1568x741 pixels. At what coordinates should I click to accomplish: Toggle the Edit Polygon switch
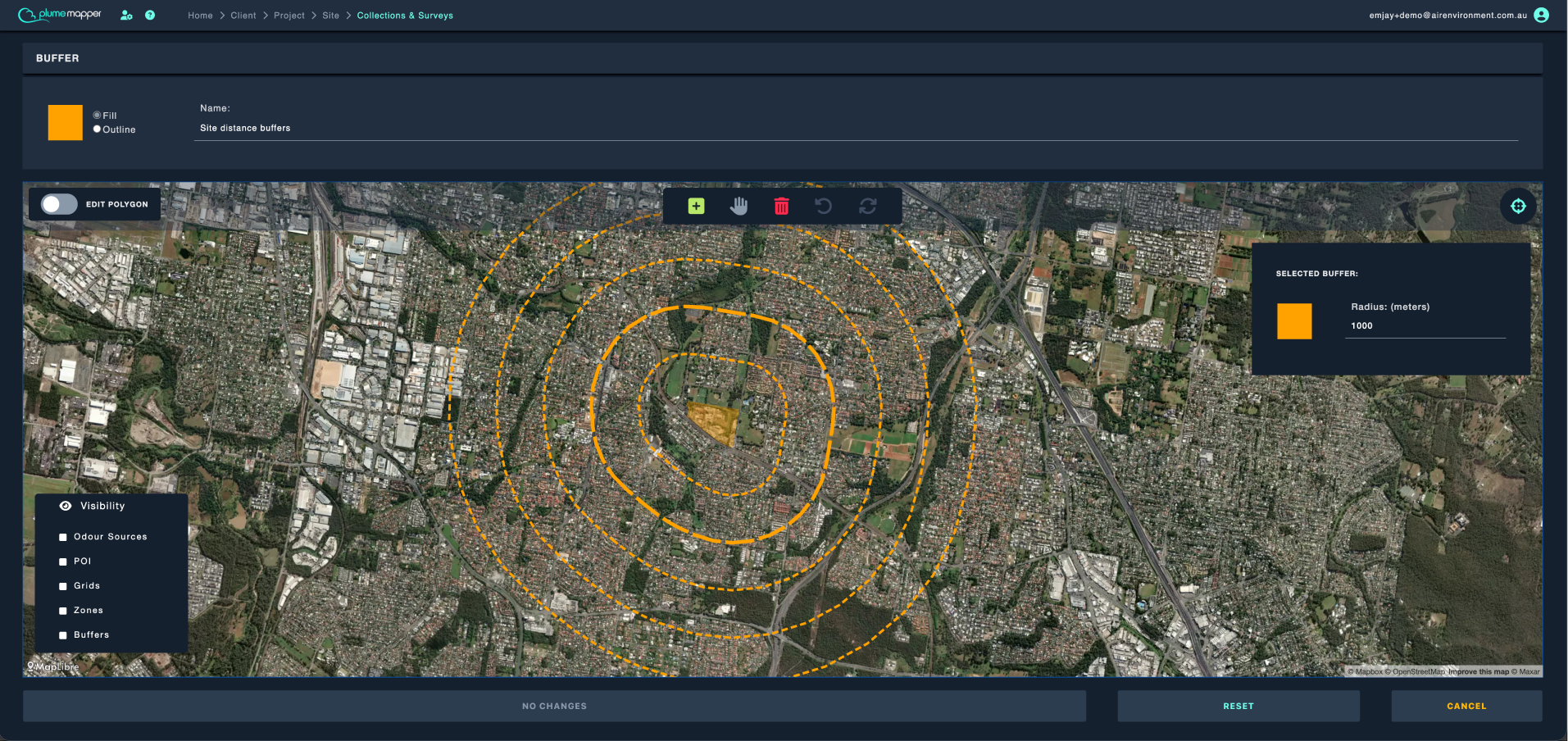pyautogui.click(x=59, y=204)
